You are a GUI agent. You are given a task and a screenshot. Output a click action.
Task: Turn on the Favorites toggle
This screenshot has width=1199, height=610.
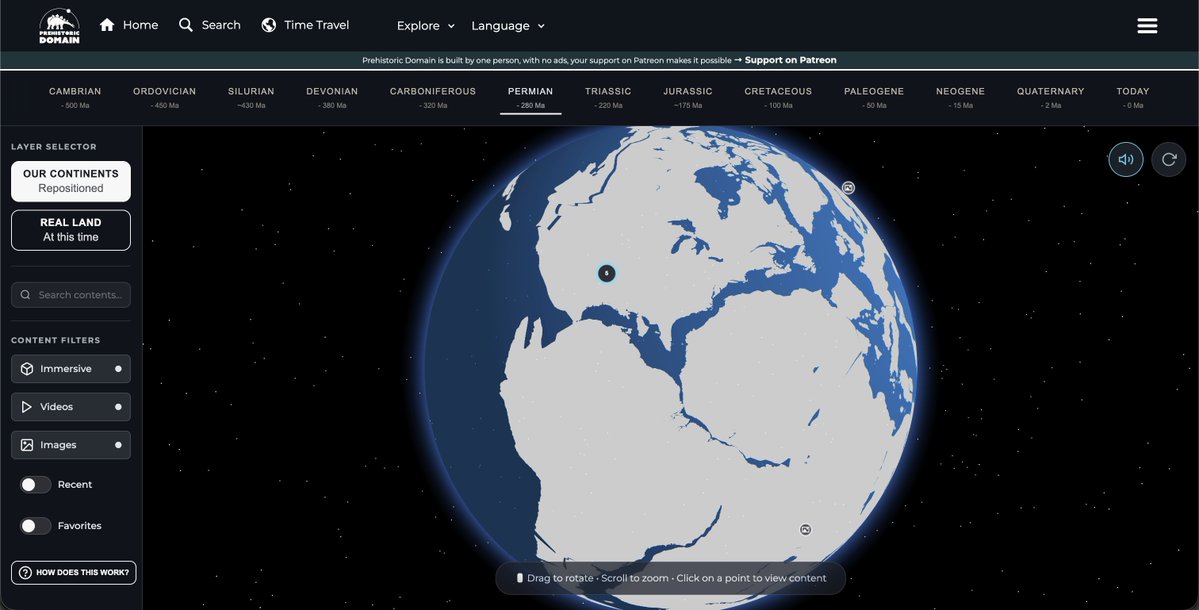click(x=34, y=524)
